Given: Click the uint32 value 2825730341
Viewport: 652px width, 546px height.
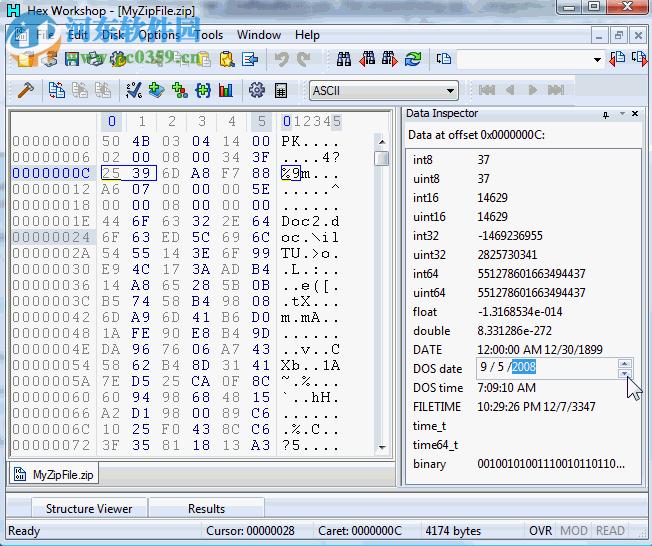Looking at the screenshot, I should (507, 254).
